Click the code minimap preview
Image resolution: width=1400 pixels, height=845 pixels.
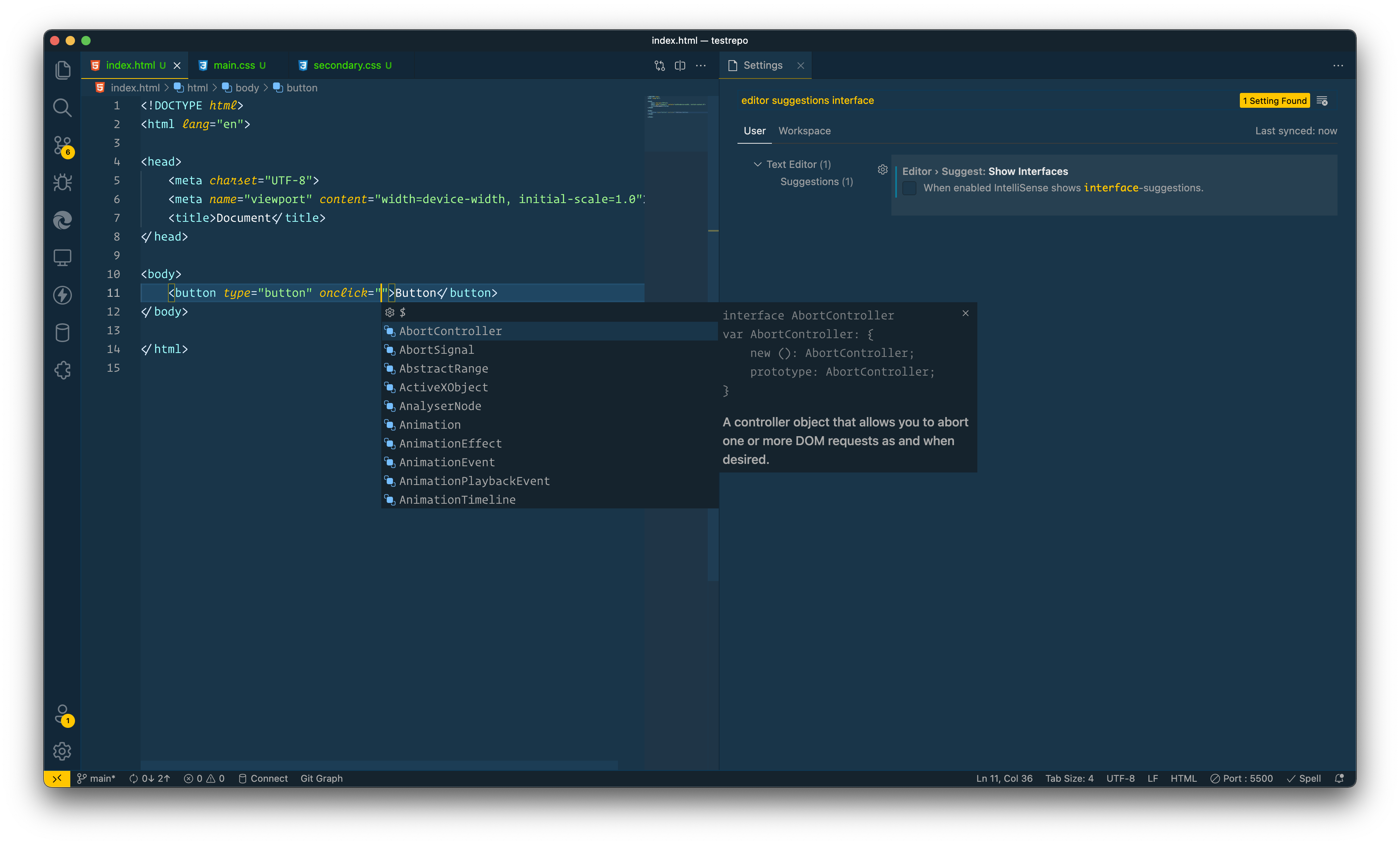tap(676, 107)
